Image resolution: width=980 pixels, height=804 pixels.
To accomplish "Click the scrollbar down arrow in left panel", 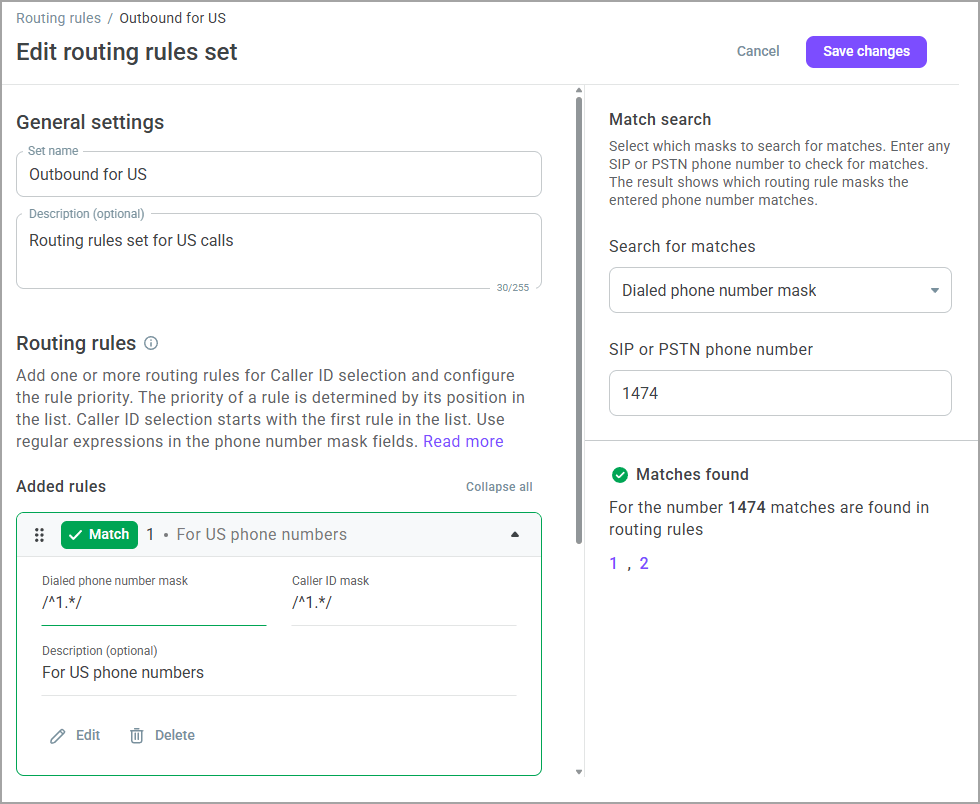I will [578, 772].
